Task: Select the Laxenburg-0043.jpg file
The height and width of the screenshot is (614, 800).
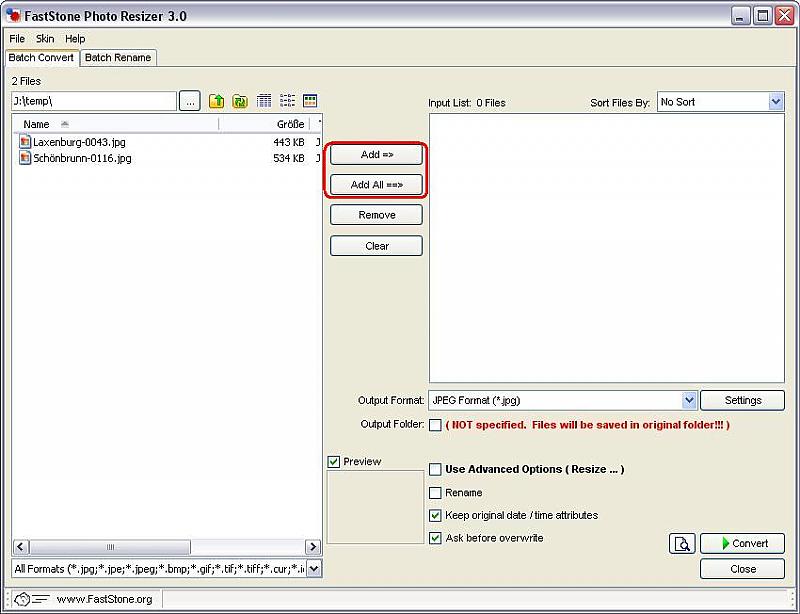Action: coord(79,142)
